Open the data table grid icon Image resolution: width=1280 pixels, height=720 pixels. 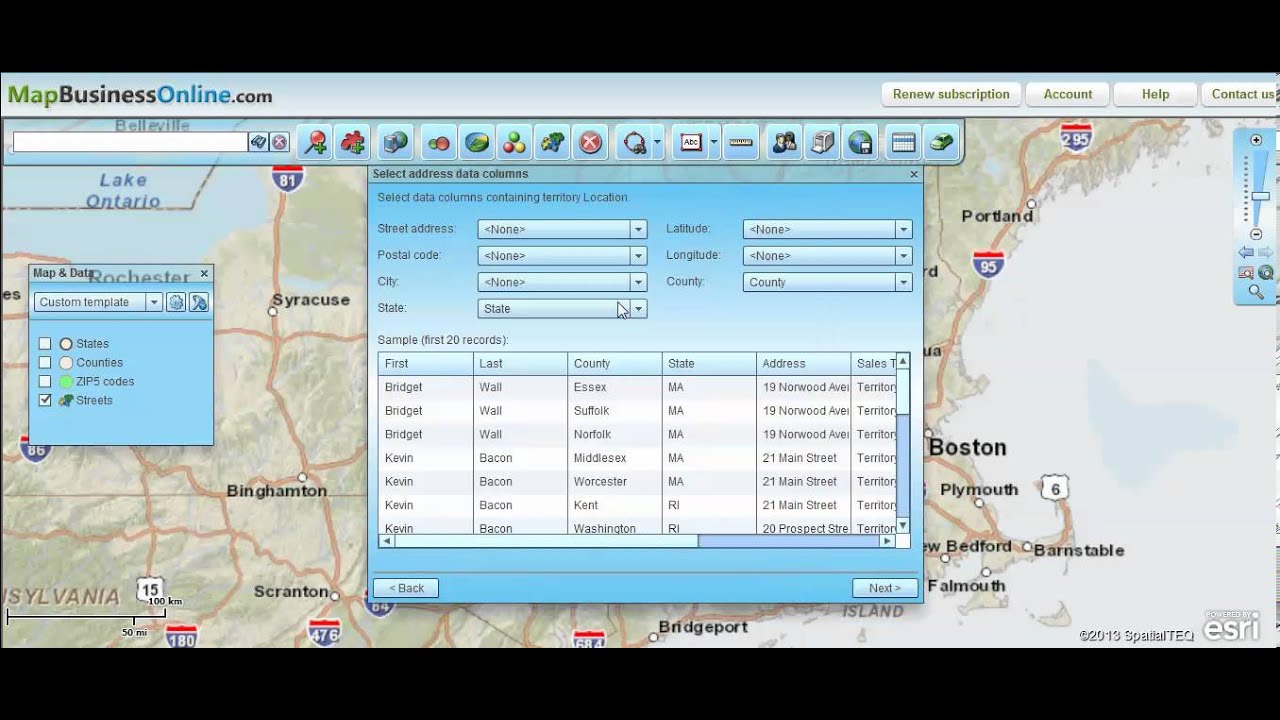tap(904, 143)
